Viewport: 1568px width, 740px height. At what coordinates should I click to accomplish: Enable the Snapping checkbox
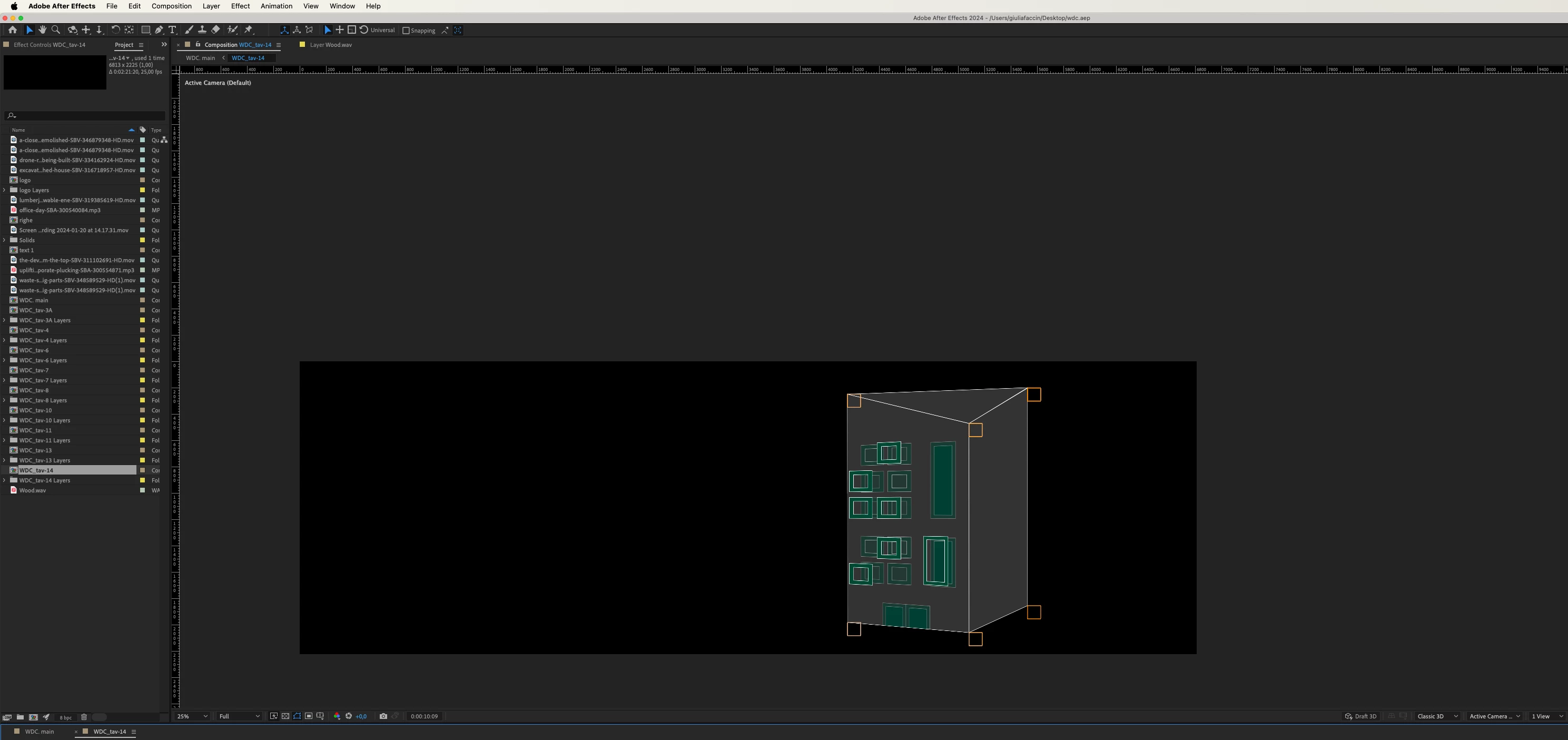tap(406, 31)
